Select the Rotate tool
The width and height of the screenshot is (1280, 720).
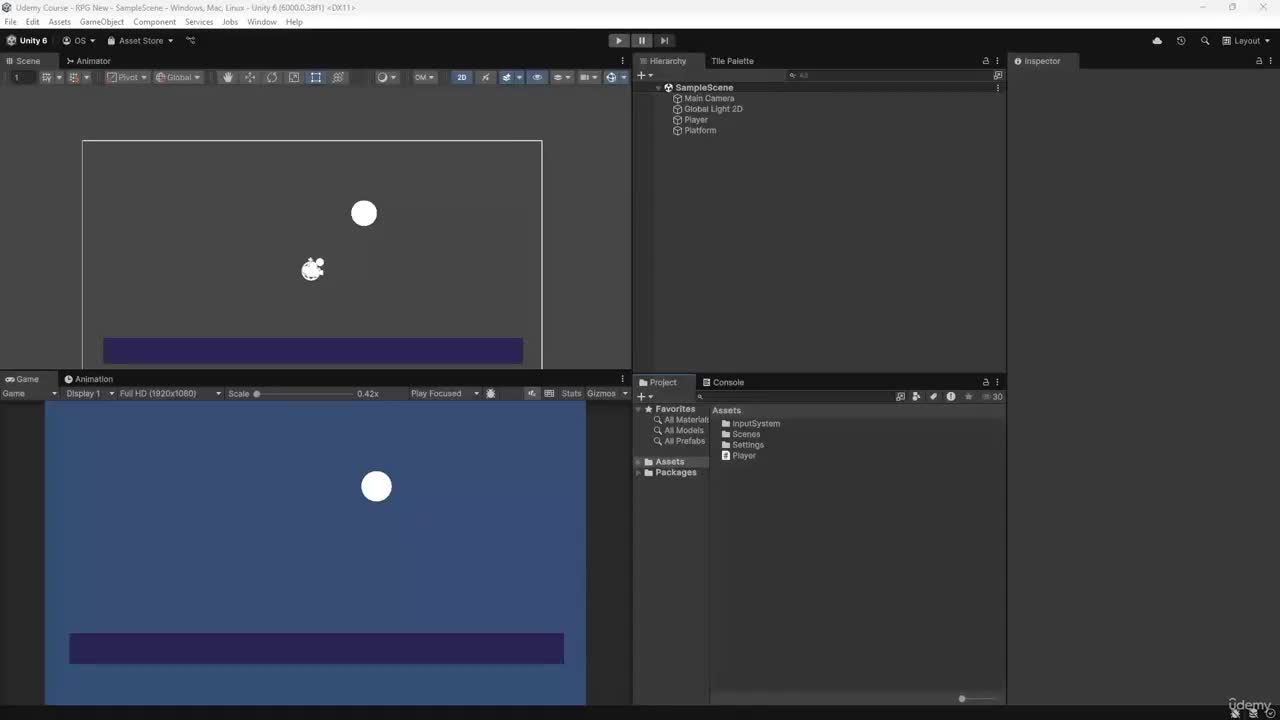point(272,77)
